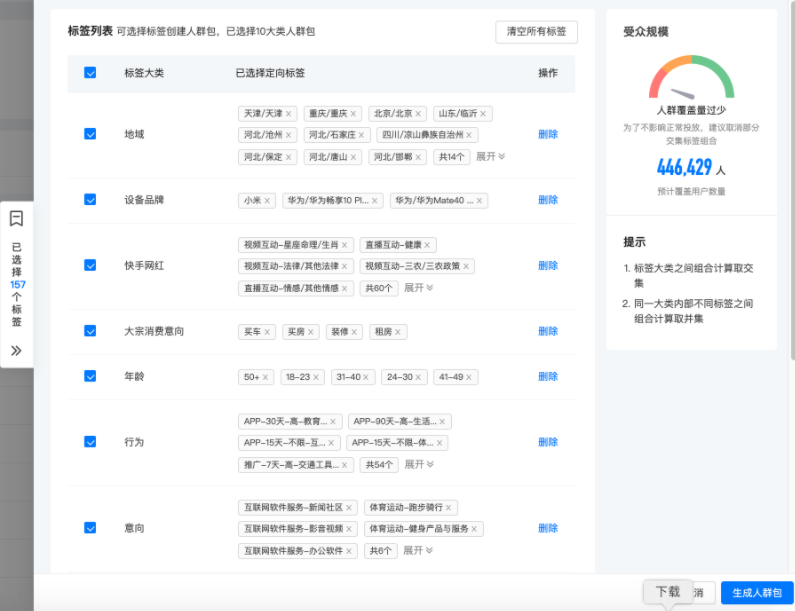Remove the 互联网软件服务-新闻社区 tag
795x611 pixels.
tap(349, 508)
